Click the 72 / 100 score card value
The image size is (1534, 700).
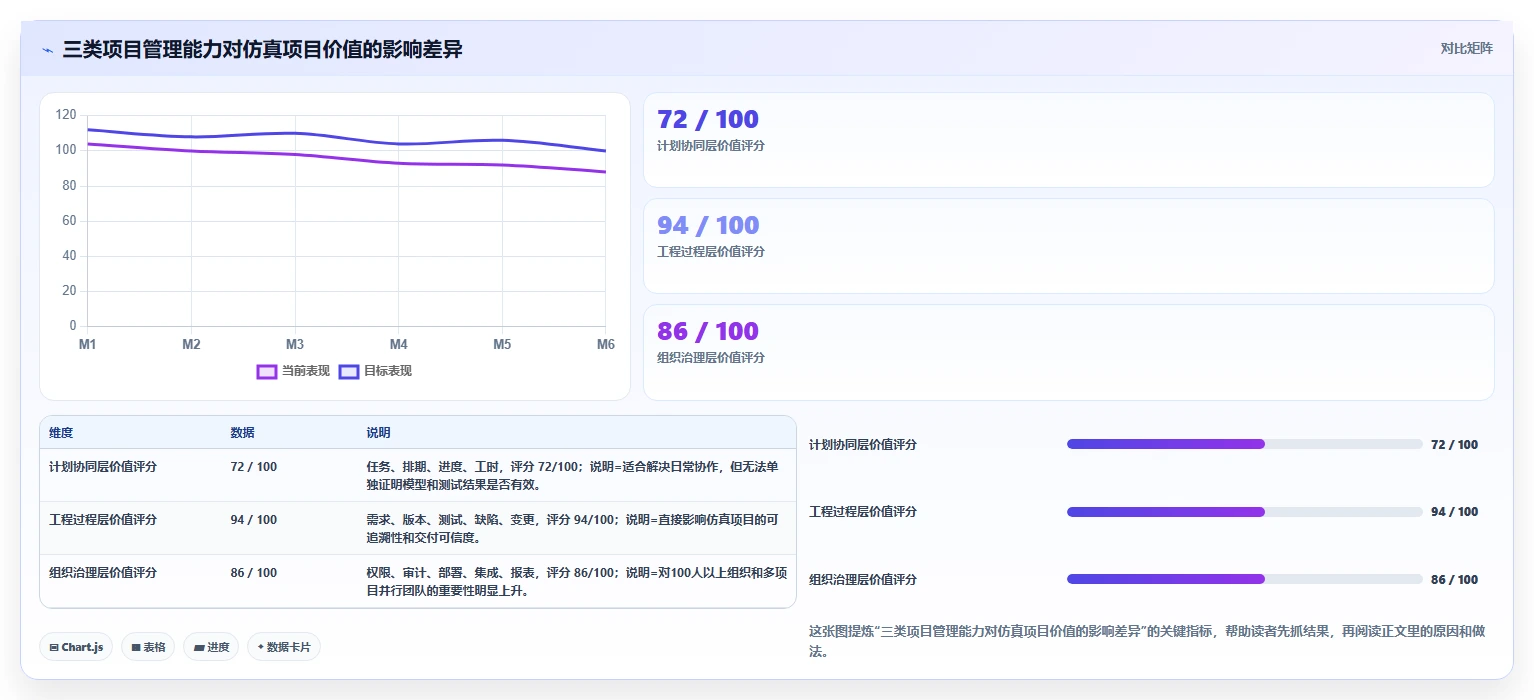708,120
